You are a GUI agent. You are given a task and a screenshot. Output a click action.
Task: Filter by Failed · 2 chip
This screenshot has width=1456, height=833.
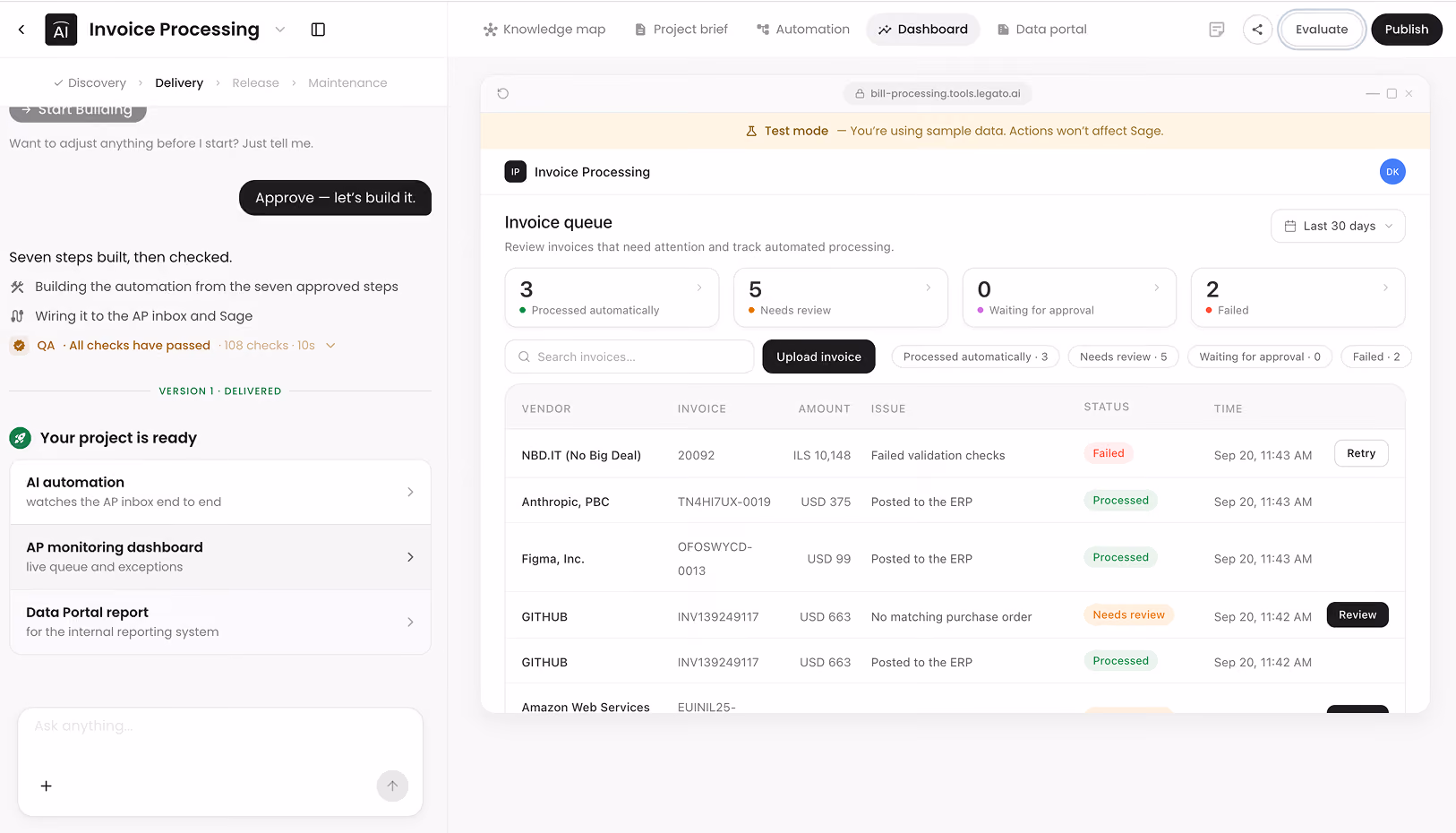coord(1376,356)
